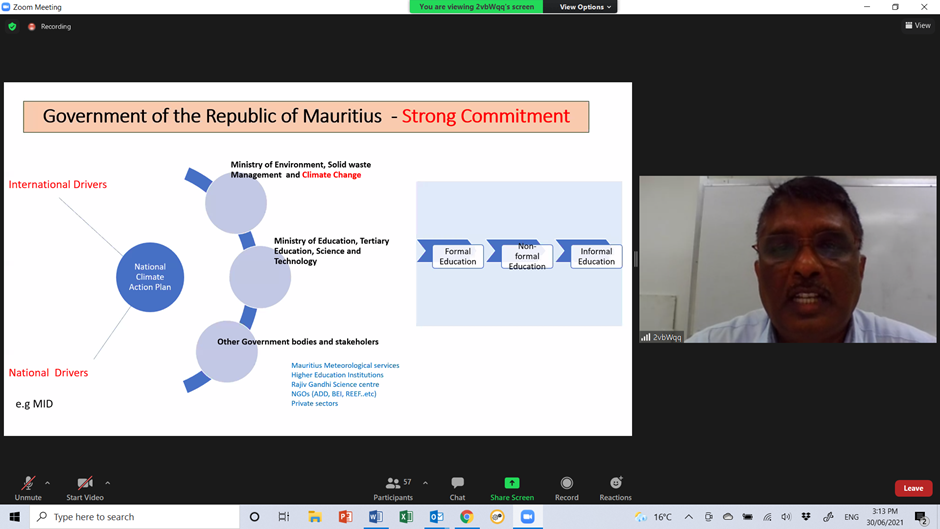Image resolution: width=940 pixels, height=529 pixels.
Task: Click the green encryption shield icon
Action: coord(12,27)
